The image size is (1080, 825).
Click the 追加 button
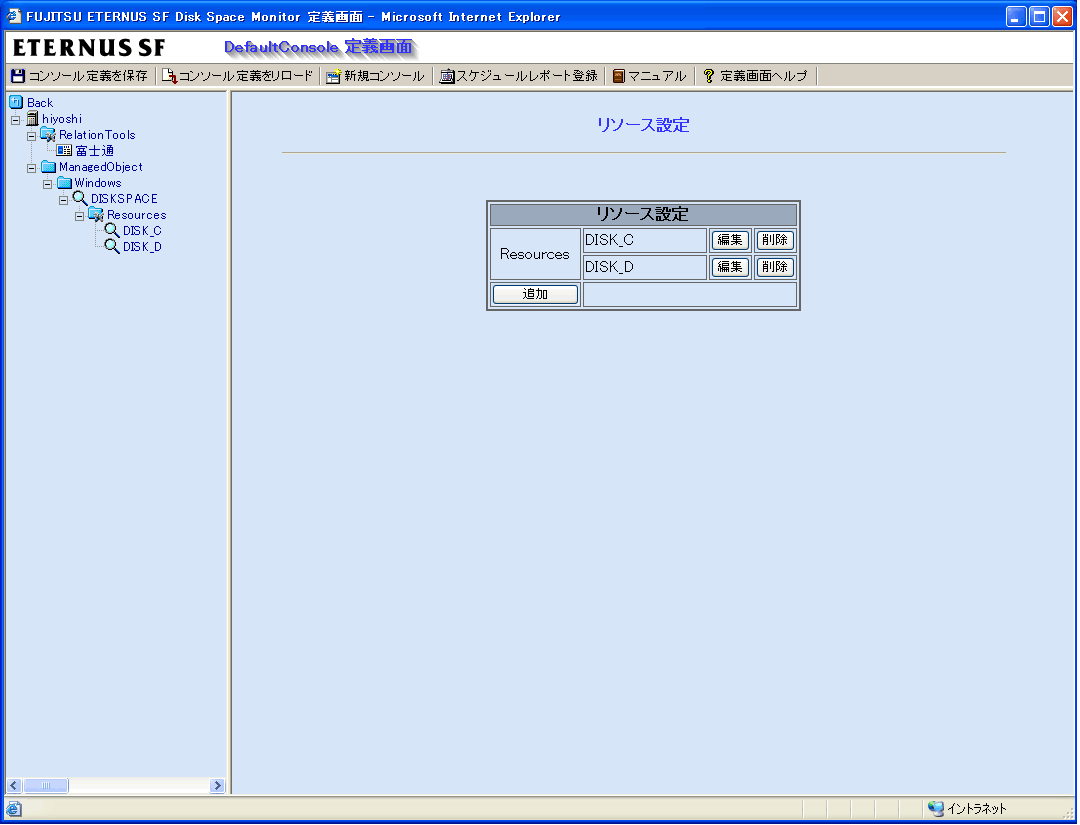(535, 294)
